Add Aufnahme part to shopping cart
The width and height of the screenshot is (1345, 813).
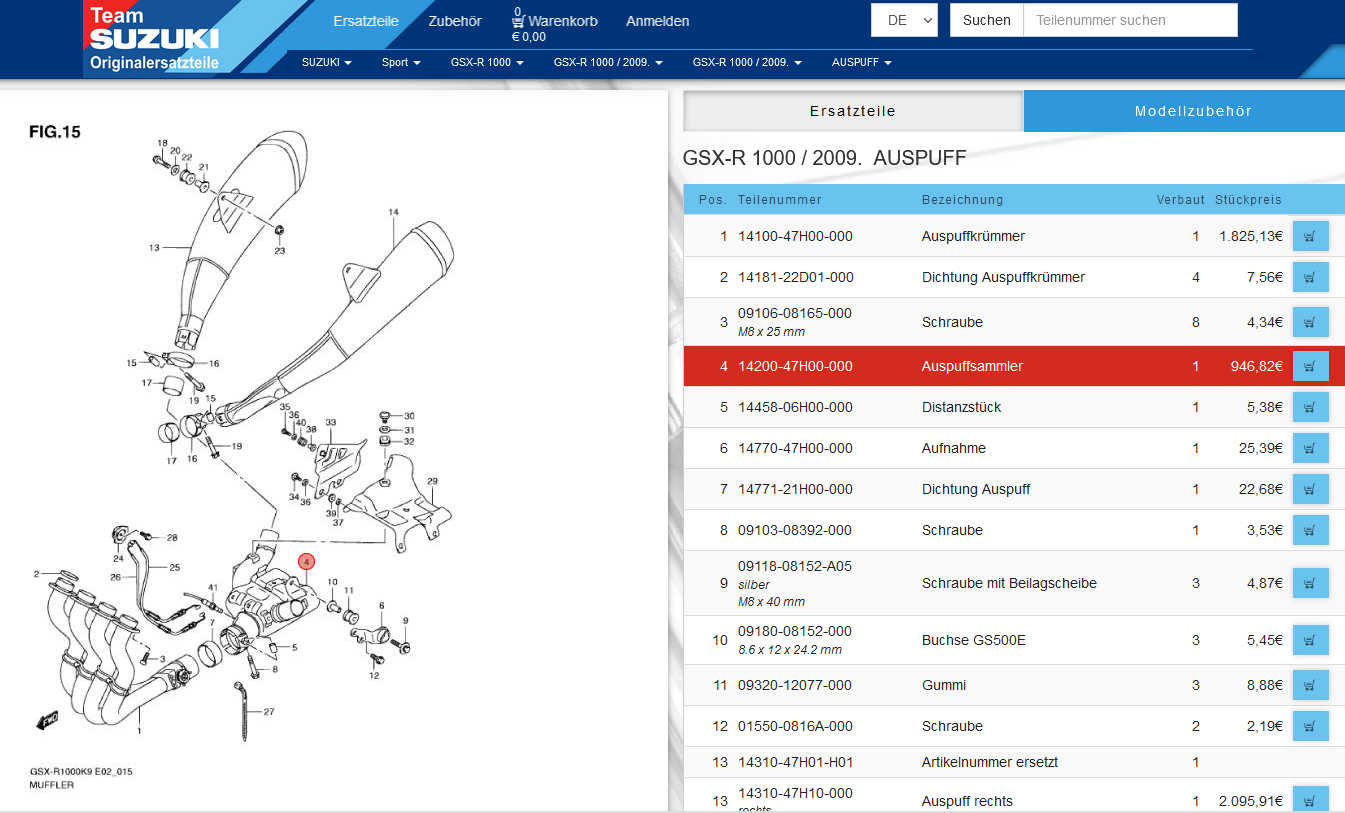click(1310, 448)
